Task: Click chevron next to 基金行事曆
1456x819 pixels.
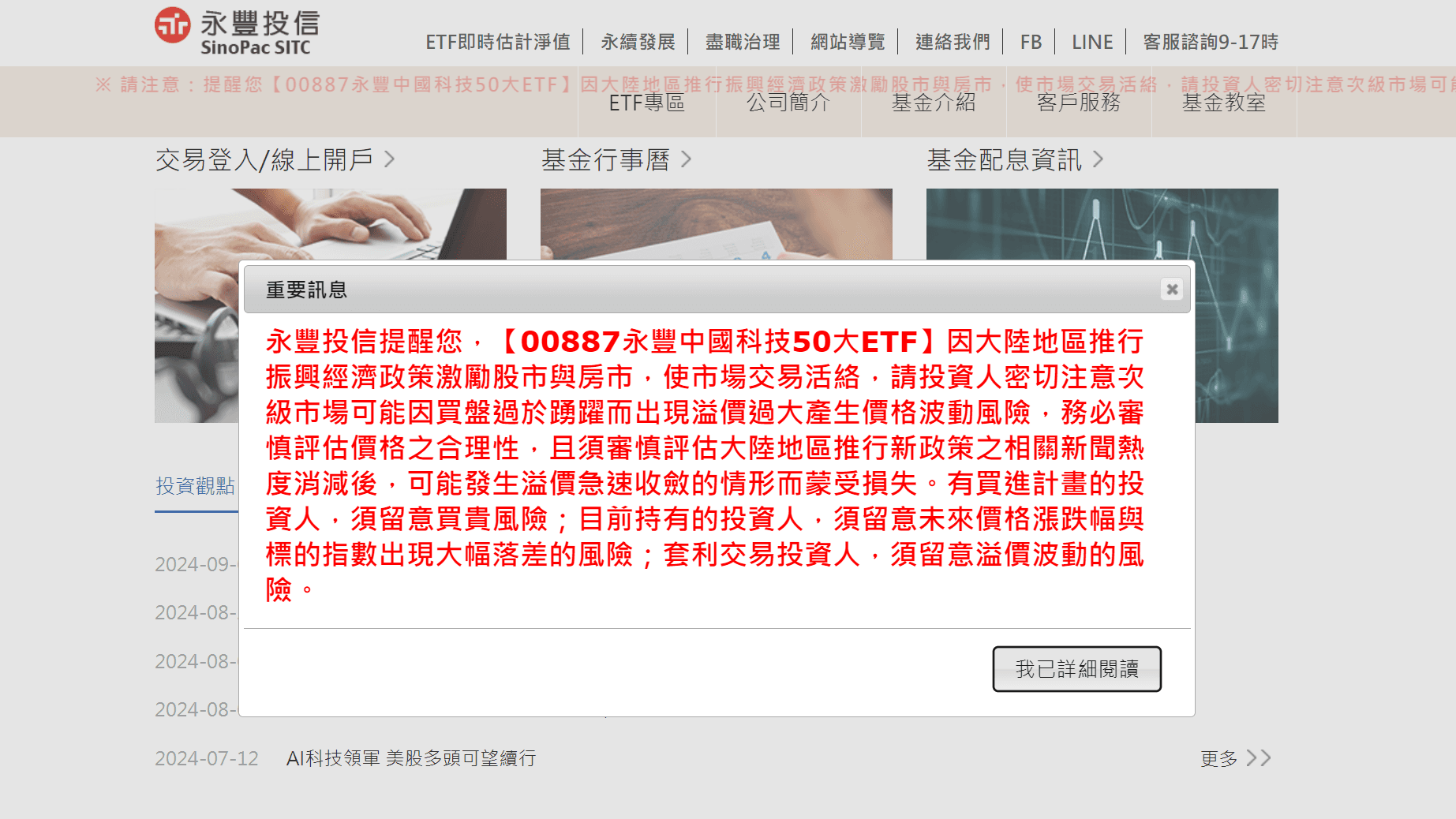Action: tap(686, 159)
